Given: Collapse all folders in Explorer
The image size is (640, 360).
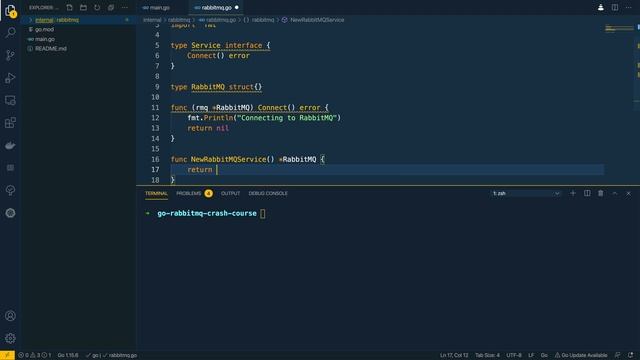Looking at the screenshot, I should coord(111,7).
